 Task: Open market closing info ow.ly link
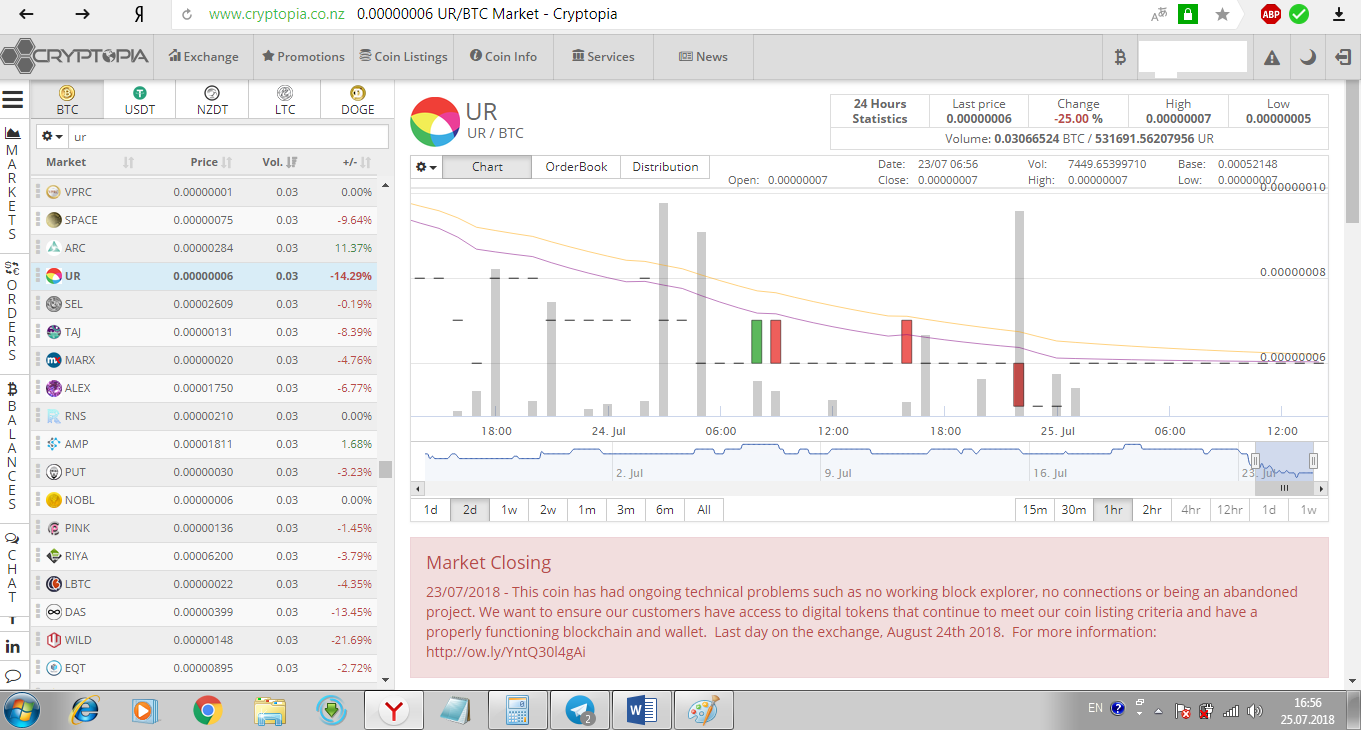point(506,652)
